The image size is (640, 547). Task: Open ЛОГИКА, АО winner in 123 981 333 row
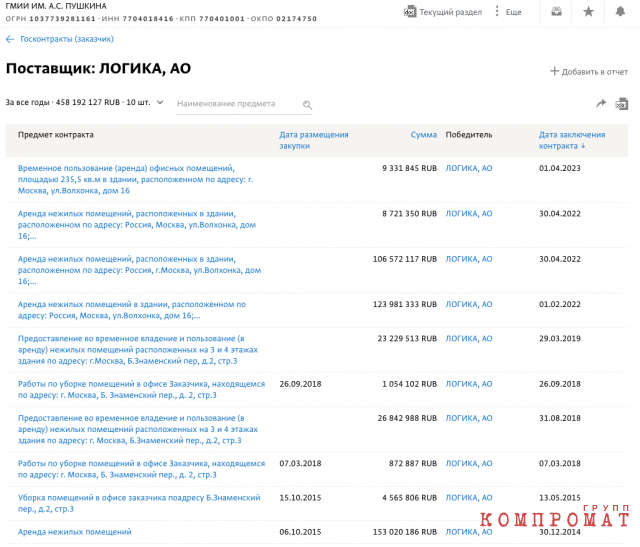click(469, 304)
